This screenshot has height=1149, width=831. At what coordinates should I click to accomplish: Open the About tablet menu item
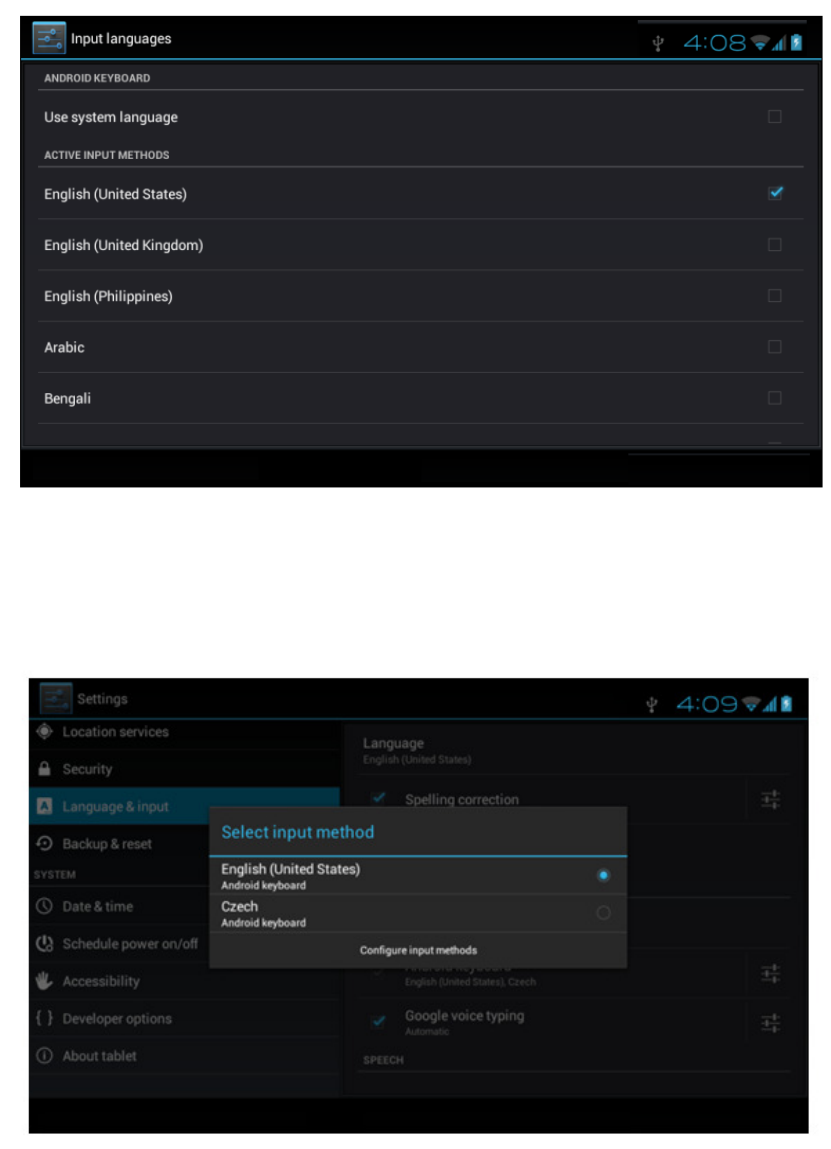[185, 1056]
